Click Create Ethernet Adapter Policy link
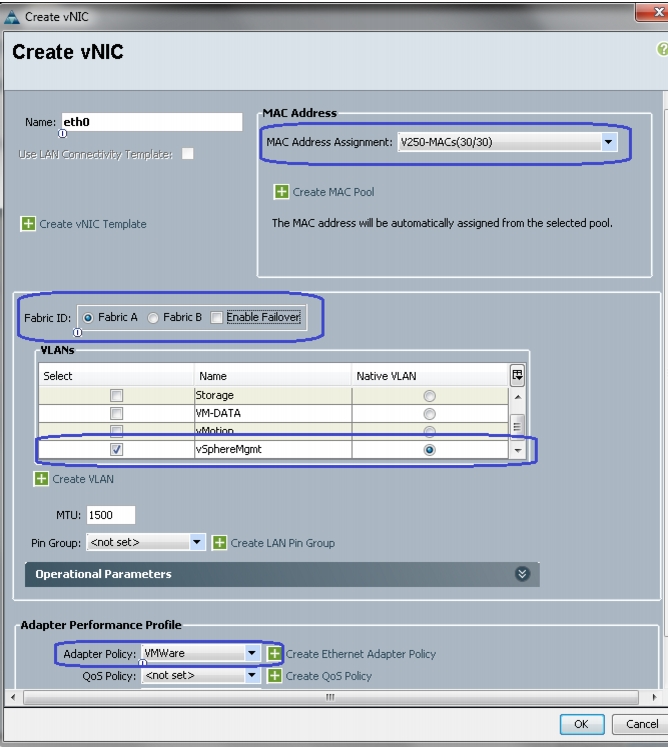The width and height of the screenshot is (668, 748). [361, 654]
